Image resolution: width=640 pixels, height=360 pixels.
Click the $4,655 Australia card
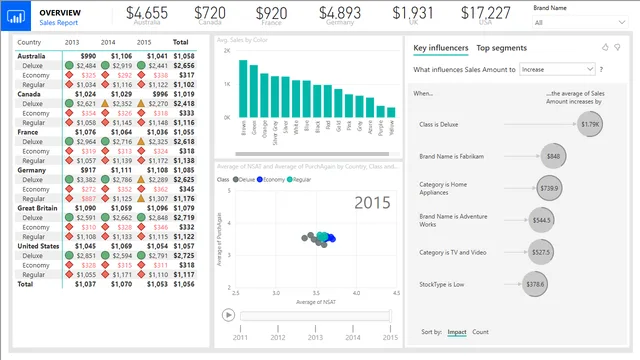click(147, 15)
